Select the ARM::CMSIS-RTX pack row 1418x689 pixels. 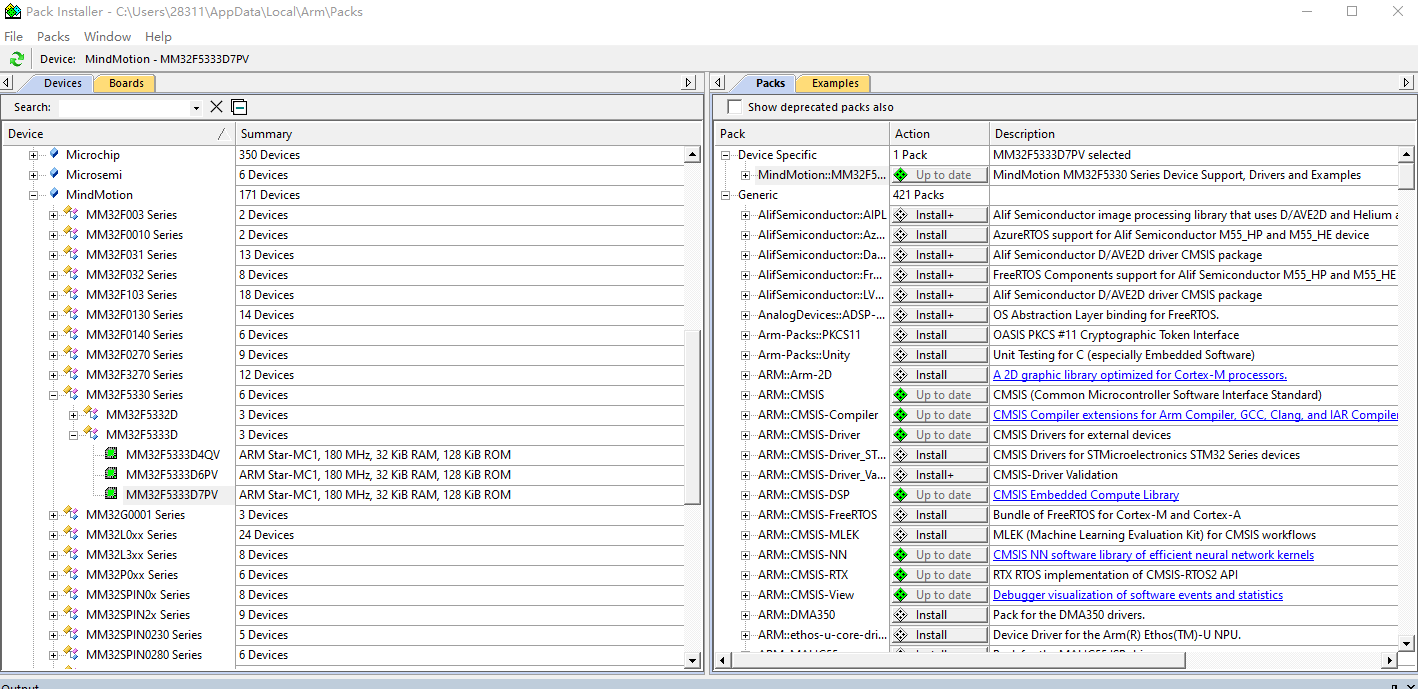click(x=1056, y=575)
